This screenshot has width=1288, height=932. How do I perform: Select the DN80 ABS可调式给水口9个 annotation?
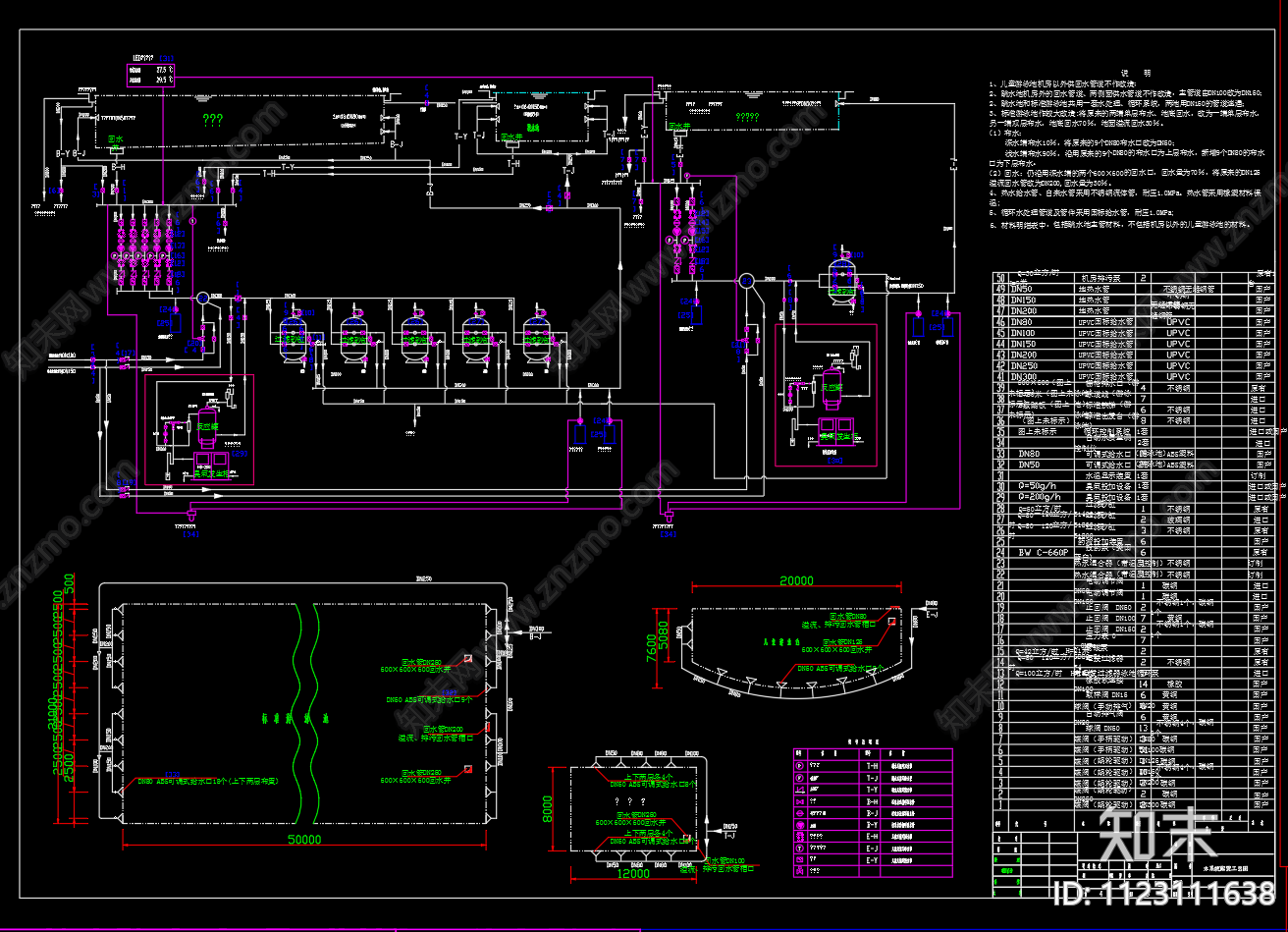tap(429, 700)
